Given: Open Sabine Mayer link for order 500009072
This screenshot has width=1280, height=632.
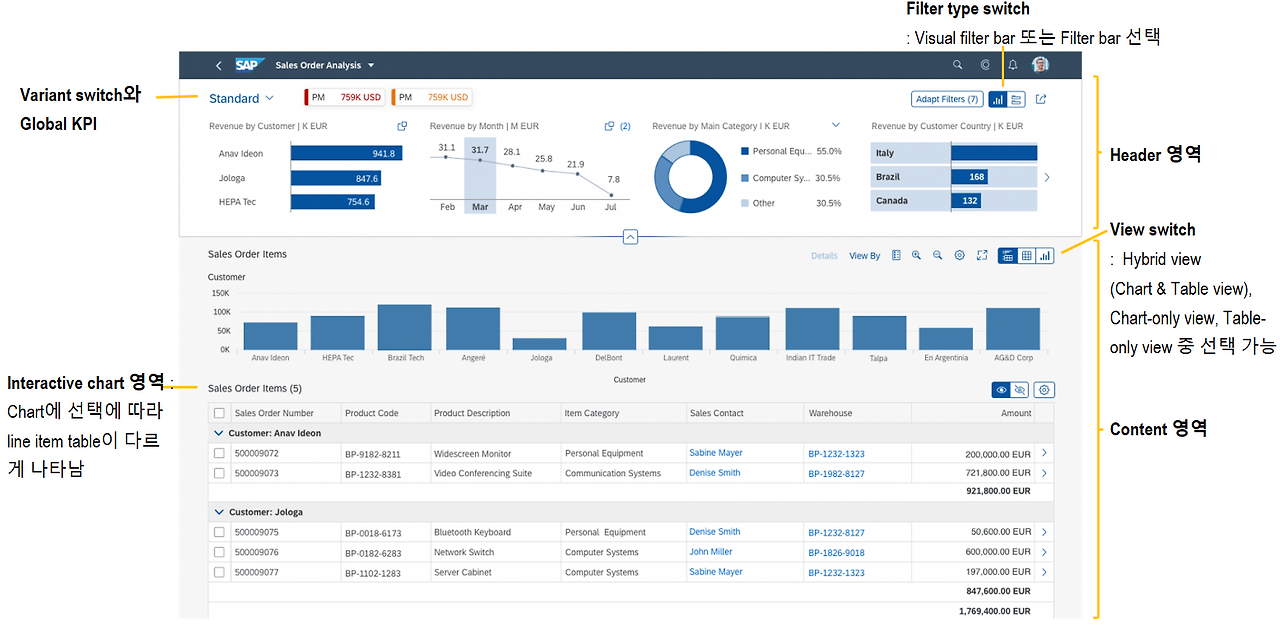Looking at the screenshot, I should point(716,453).
